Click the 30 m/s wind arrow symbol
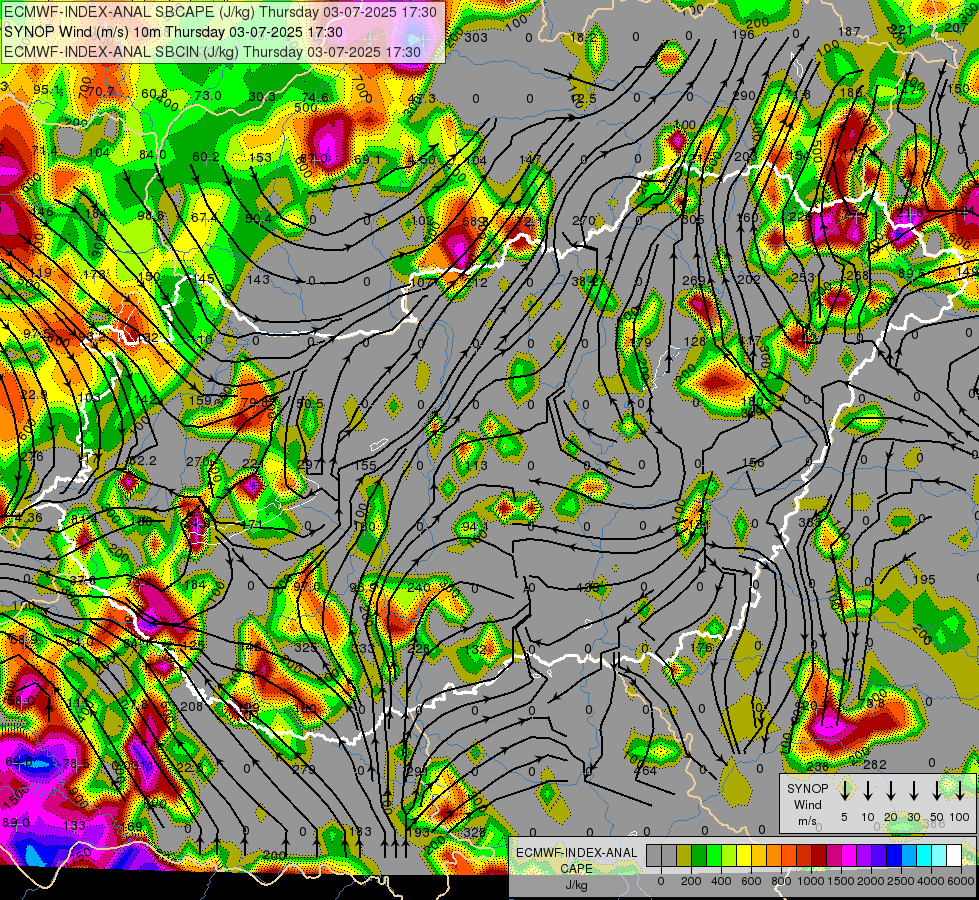 click(x=913, y=791)
